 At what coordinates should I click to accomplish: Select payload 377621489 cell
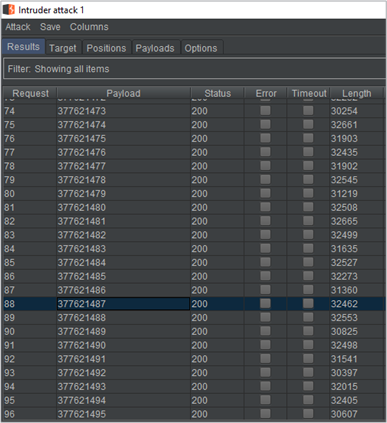[x=123, y=331]
